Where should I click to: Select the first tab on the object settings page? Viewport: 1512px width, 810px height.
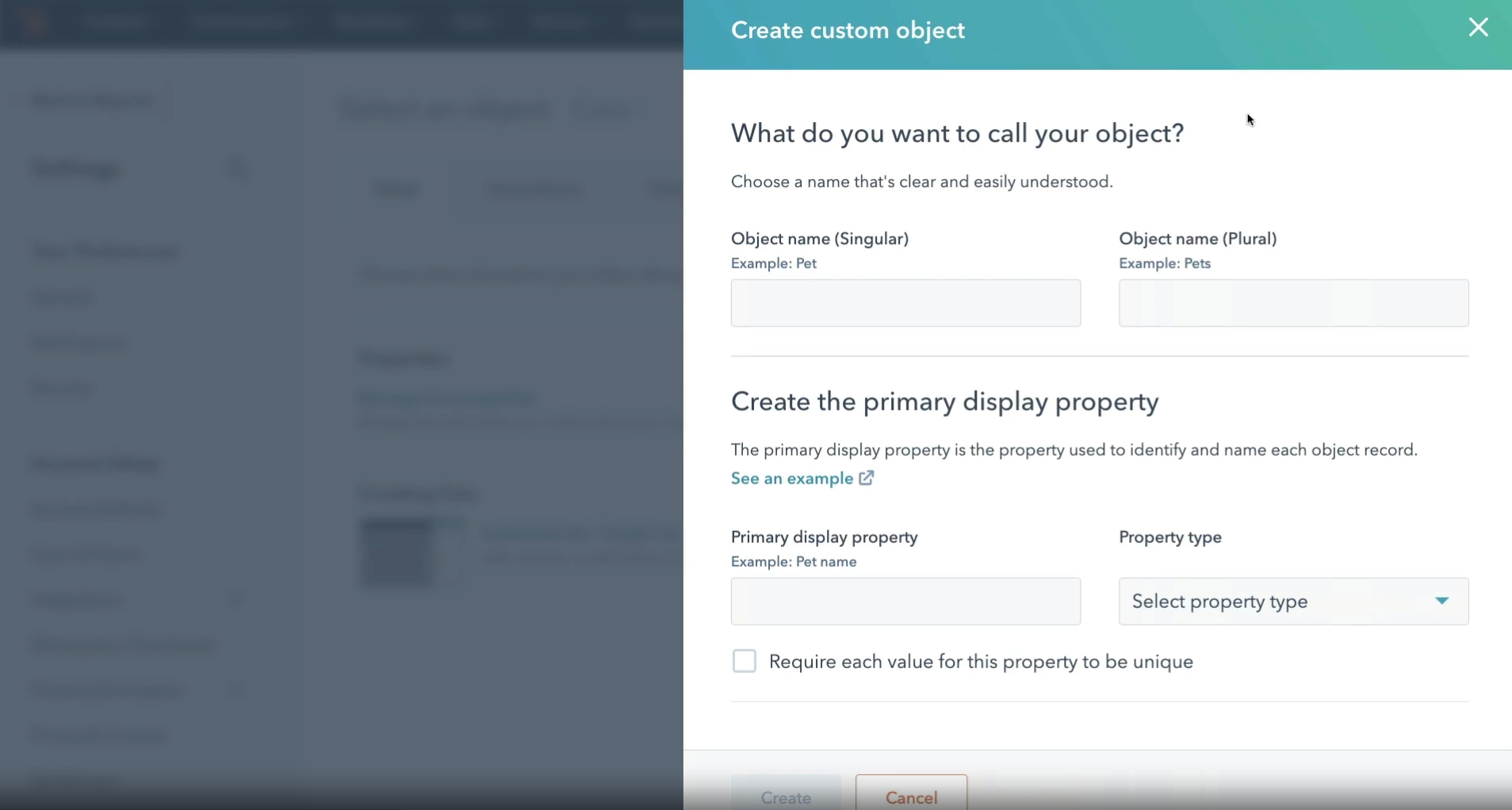396,189
